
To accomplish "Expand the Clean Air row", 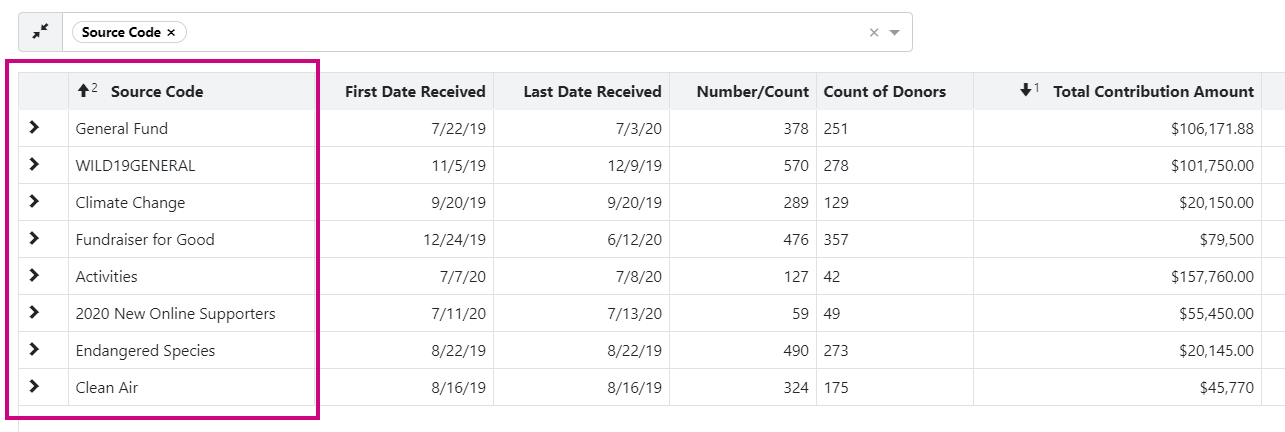I will coord(35,387).
